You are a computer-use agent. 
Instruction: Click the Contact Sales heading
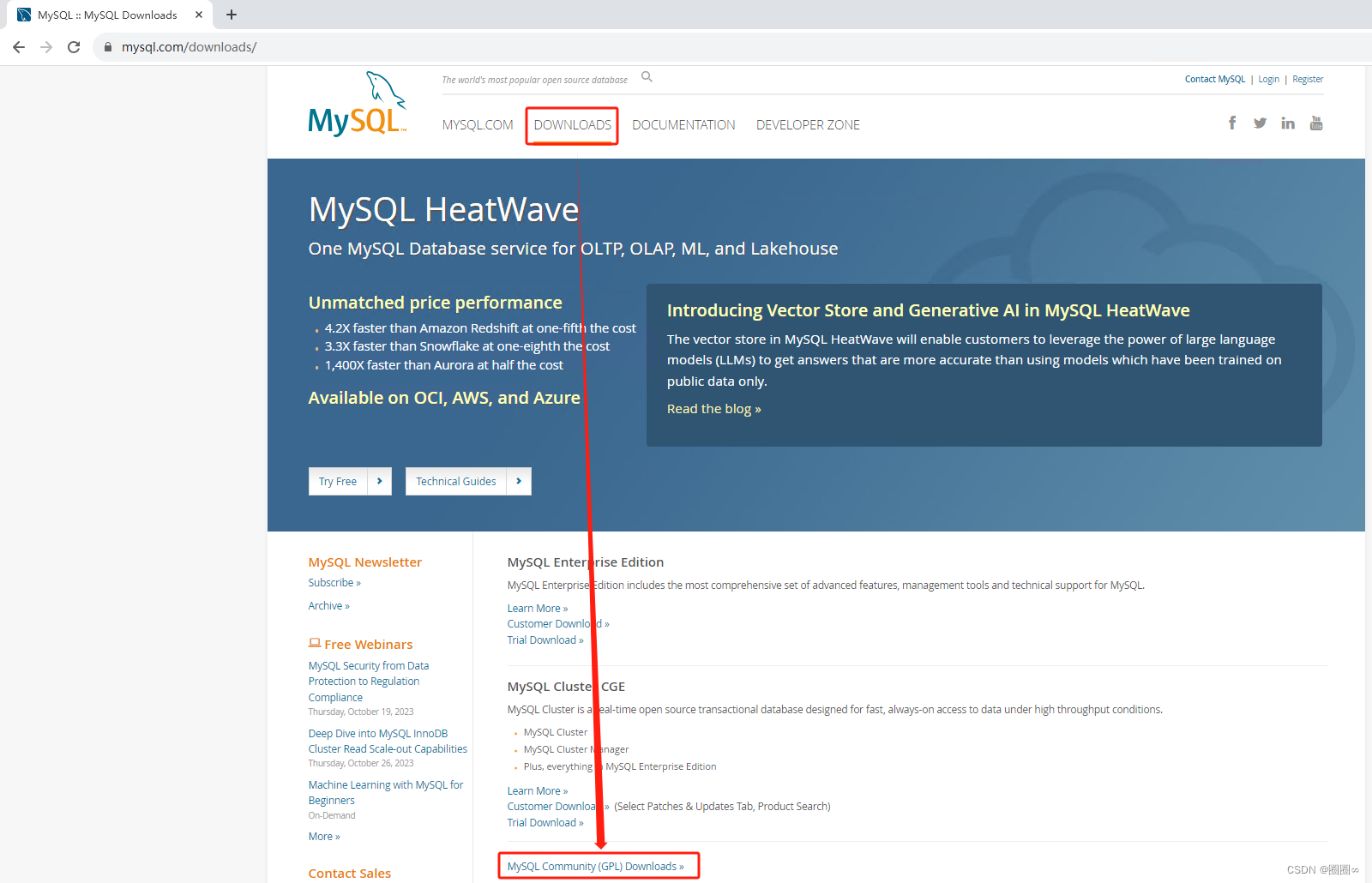click(350, 874)
